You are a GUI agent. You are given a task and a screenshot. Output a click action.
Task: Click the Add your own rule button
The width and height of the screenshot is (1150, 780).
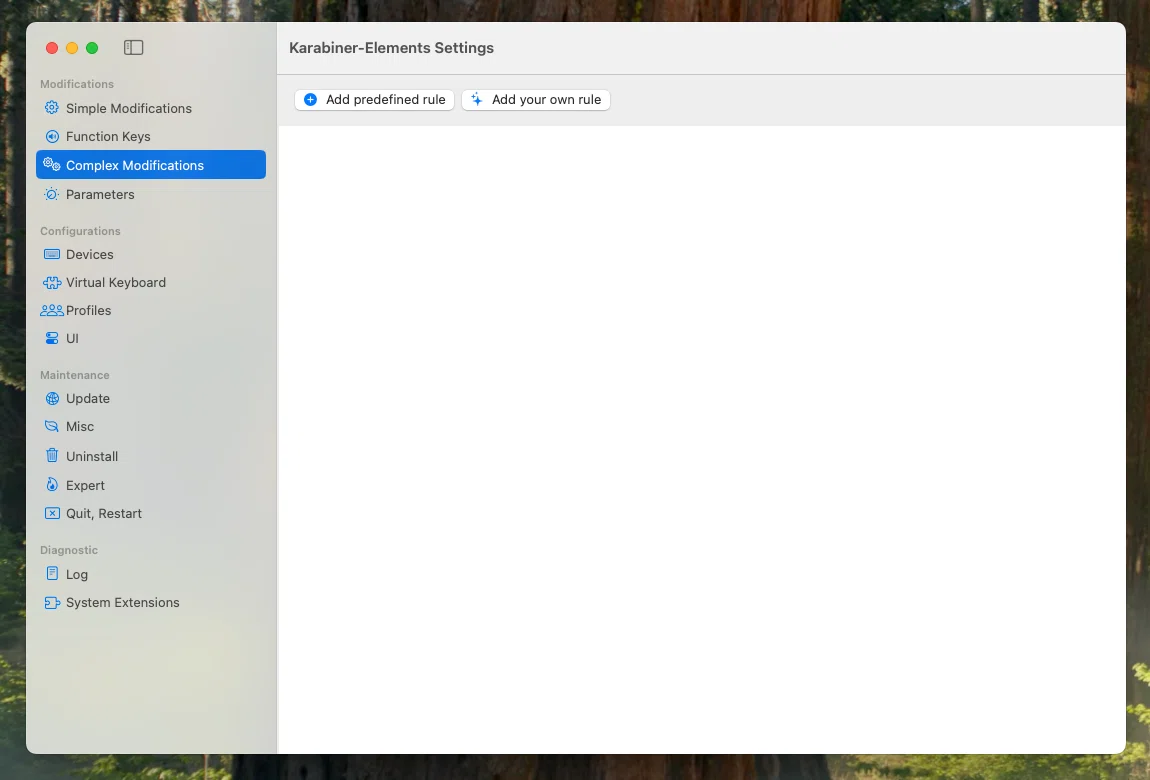pyautogui.click(x=535, y=100)
